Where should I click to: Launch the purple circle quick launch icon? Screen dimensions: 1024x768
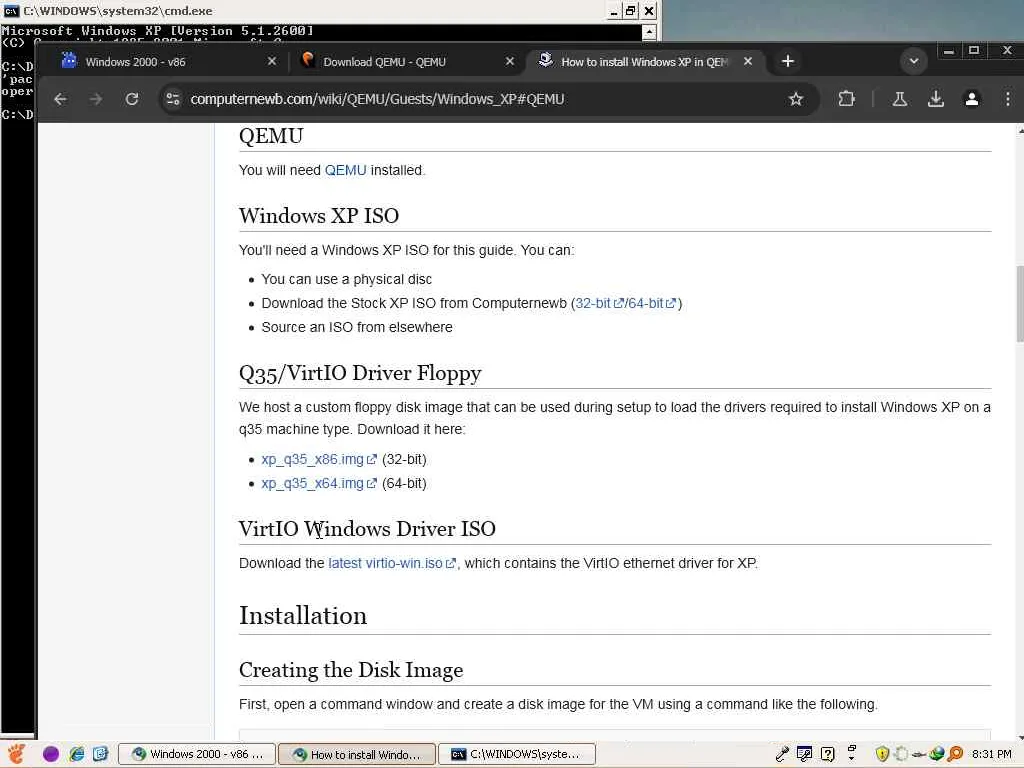(50, 754)
